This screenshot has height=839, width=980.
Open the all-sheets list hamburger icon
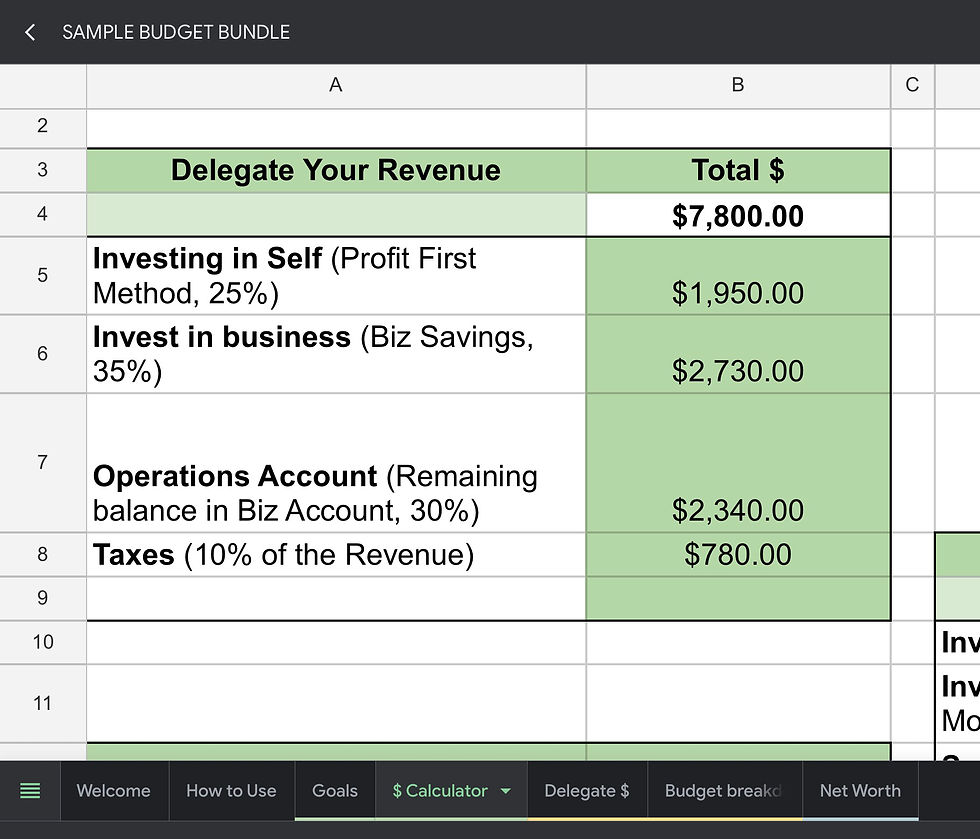pyautogui.click(x=30, y=791)
